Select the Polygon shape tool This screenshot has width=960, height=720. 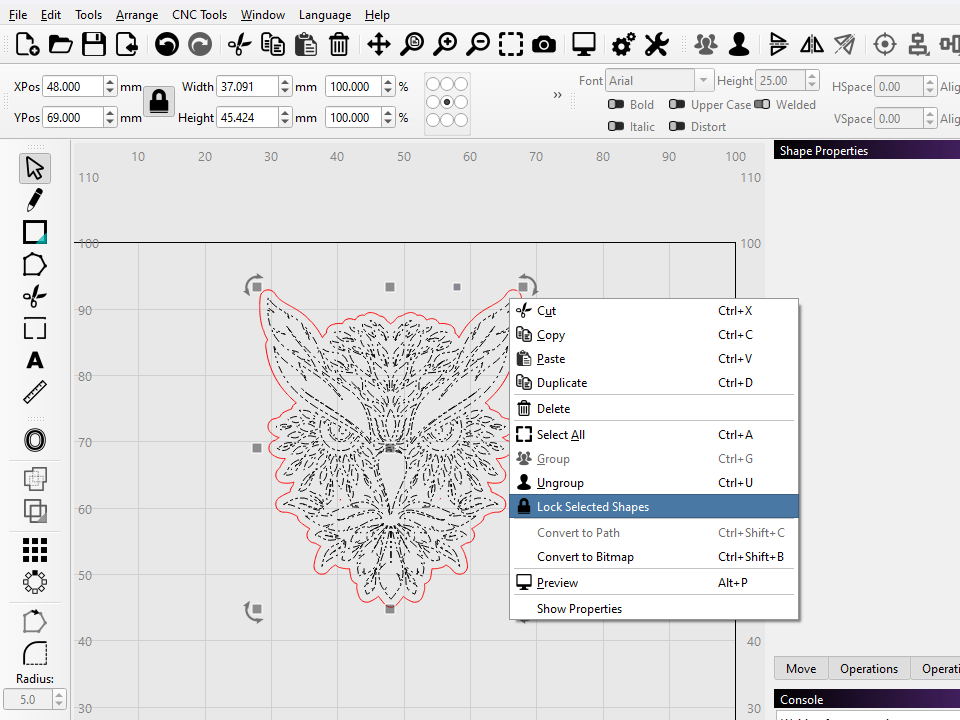(35, 264)
